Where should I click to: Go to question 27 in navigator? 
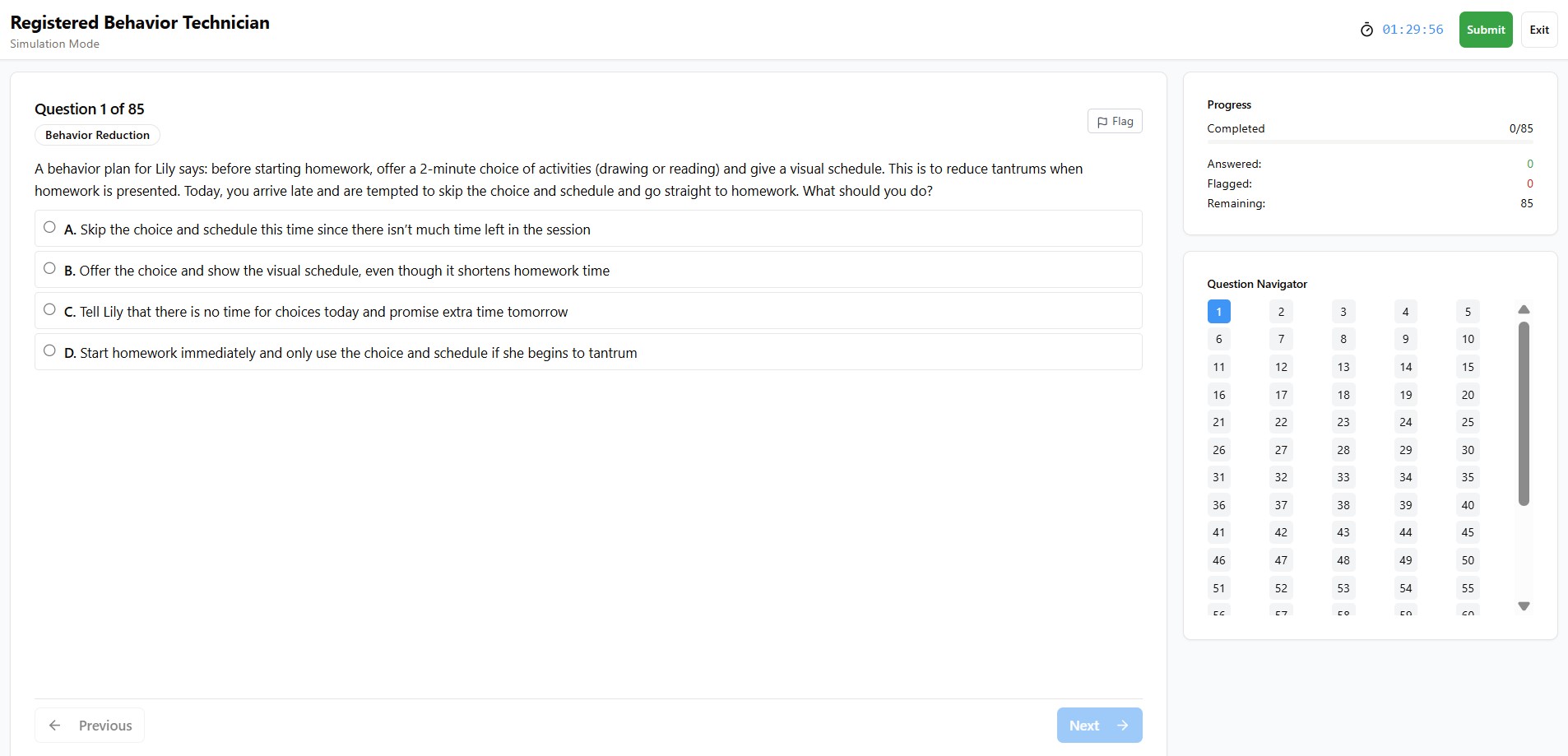click(x=1281, y=450)
